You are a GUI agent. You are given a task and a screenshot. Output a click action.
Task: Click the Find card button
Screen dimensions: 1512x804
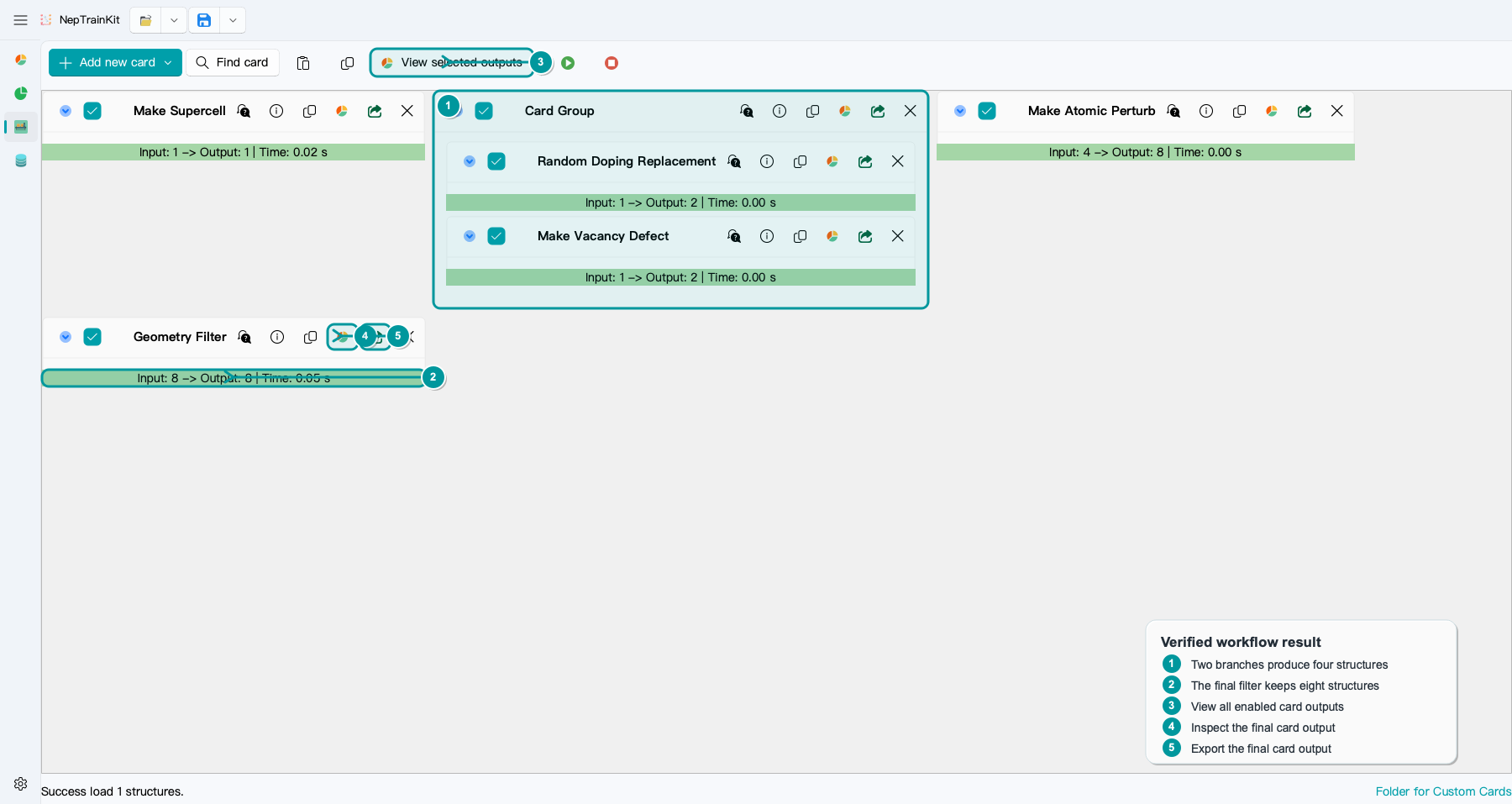click(x=233, y=62)
